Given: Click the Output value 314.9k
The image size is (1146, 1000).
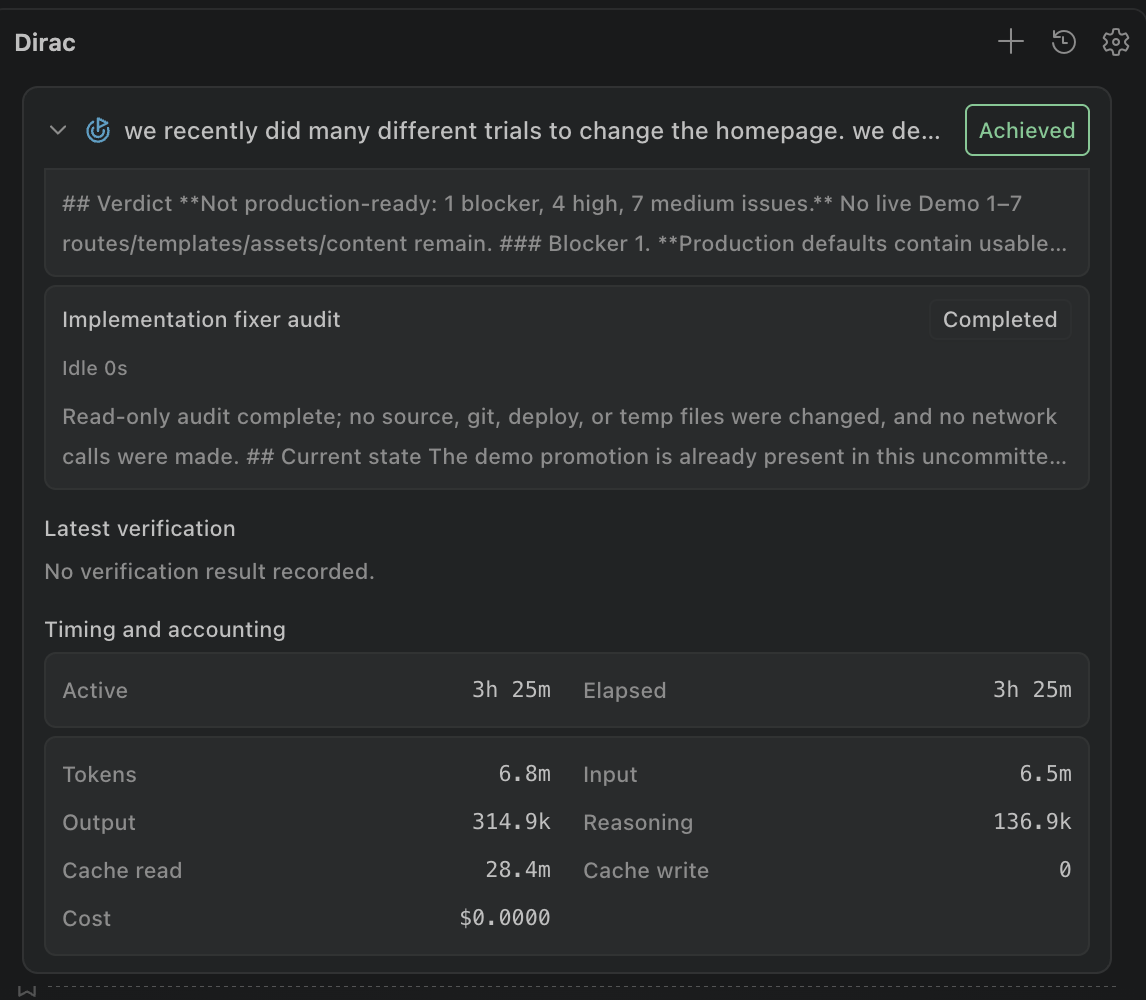Looking at the screenshot, I should 511,822.
